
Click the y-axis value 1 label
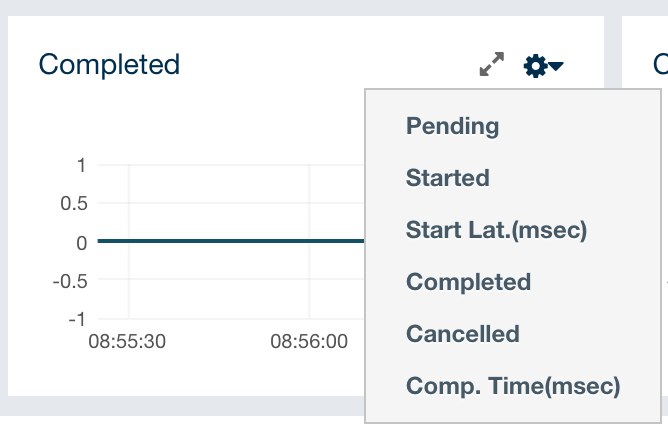click(80, 165)
